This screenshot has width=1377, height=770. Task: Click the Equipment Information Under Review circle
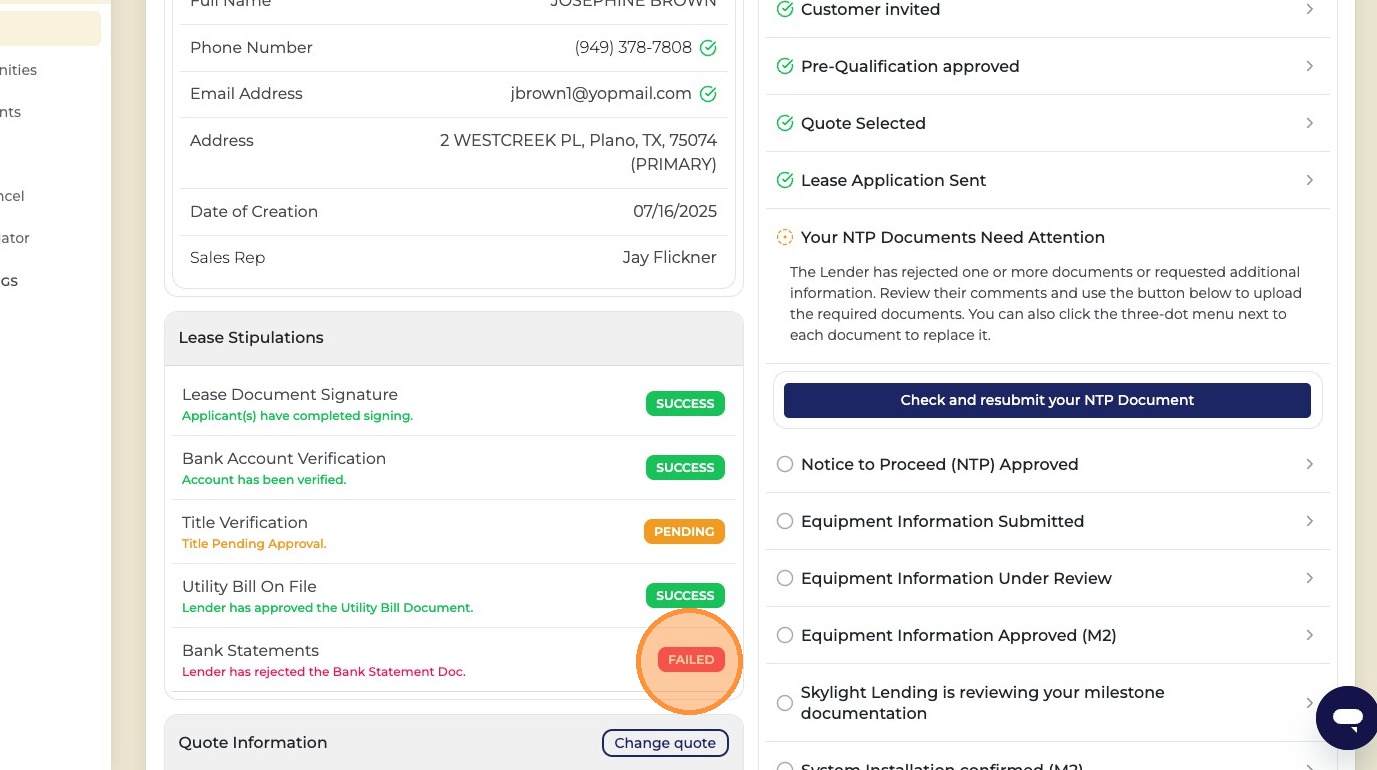[x=785, y=578]
